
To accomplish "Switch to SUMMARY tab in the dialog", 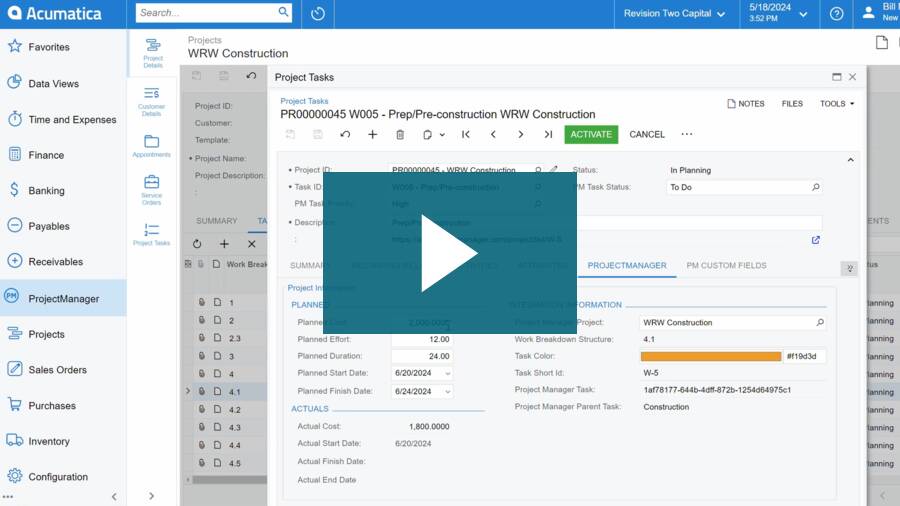I will pos(311,266).
